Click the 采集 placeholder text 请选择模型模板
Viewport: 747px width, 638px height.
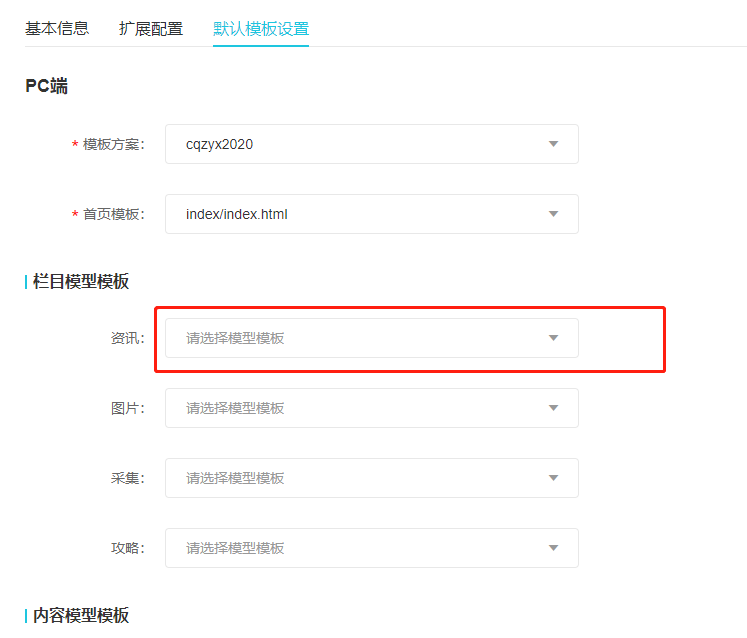235,478
